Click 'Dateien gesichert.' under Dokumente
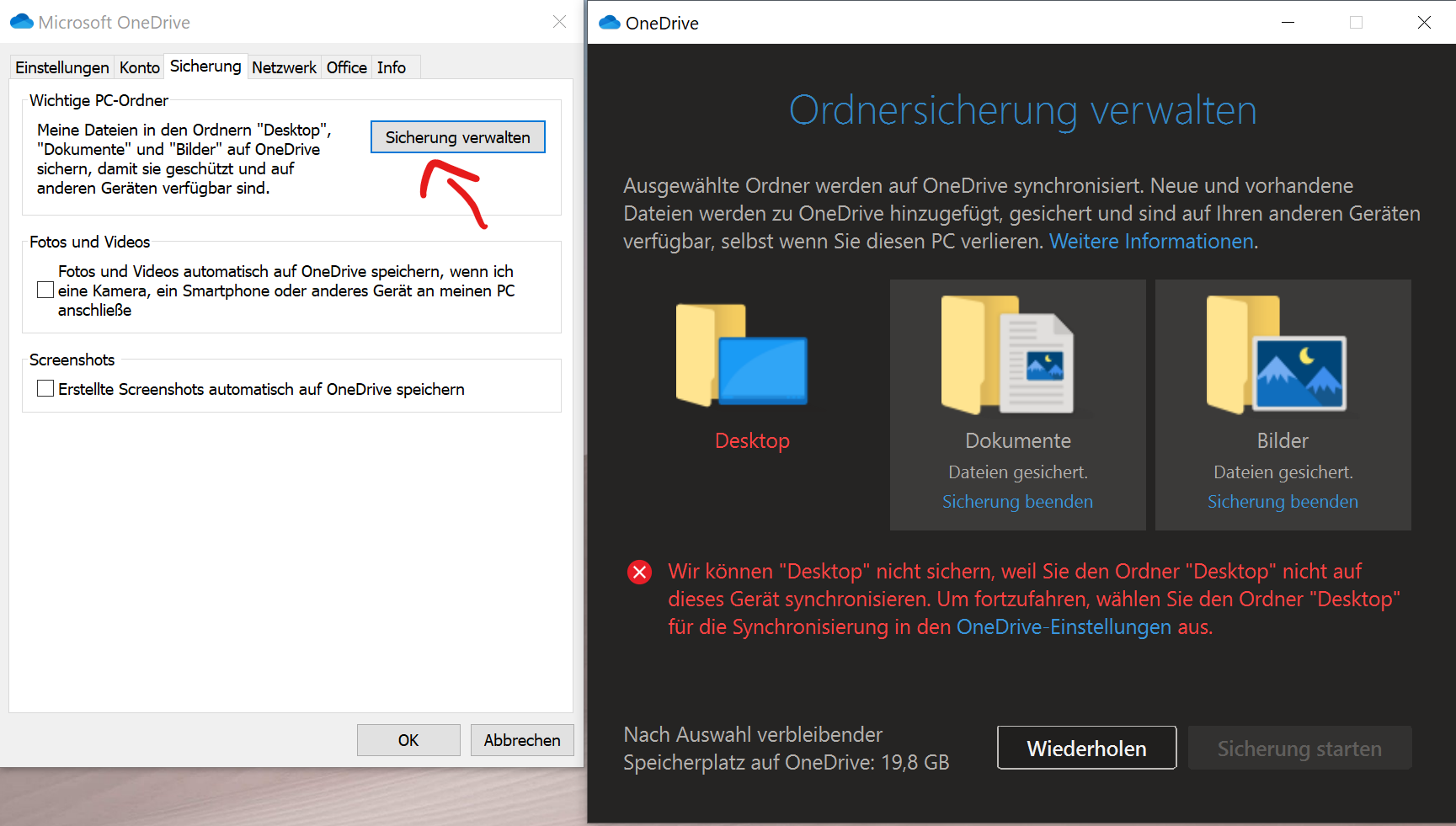The height and width of the screenshot is (826, 1456). click(1018, 472)
